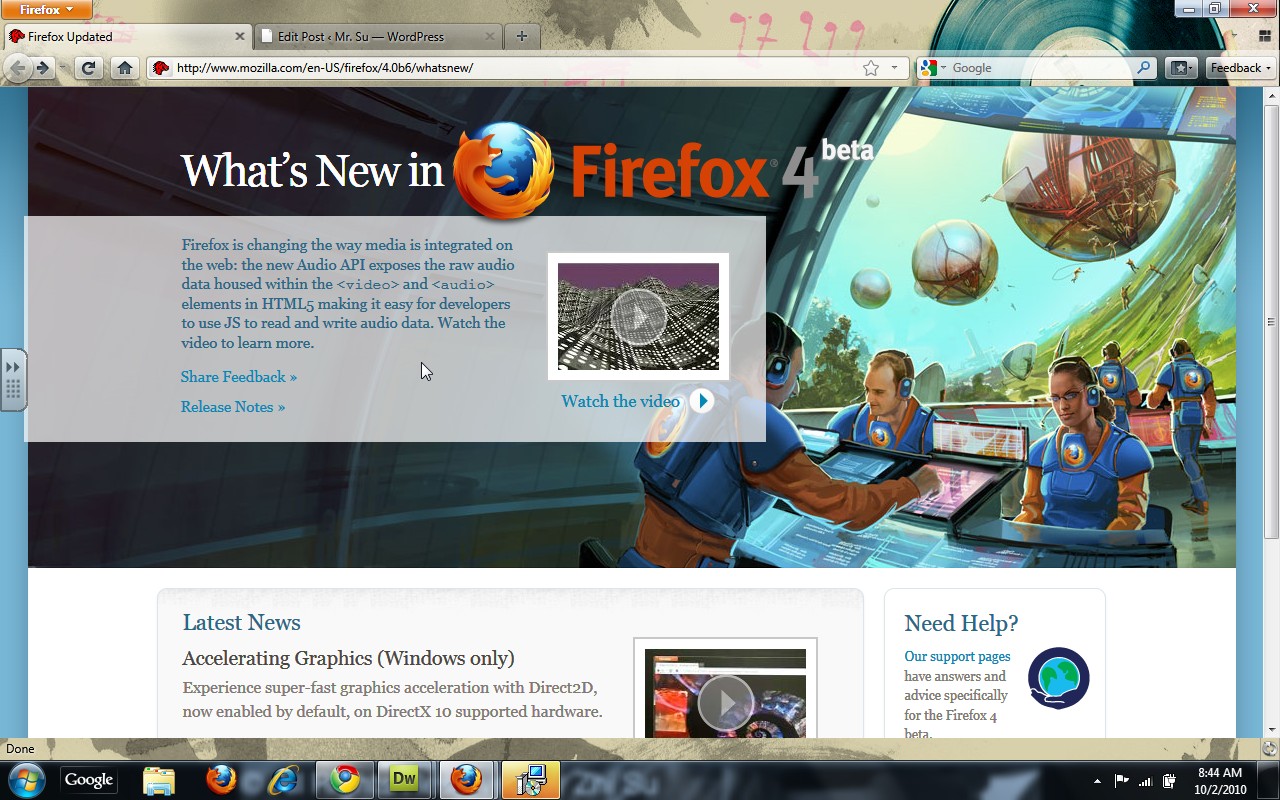Open the Google search engine selector
This screenshot has width=1280, height=800.
click(933, 68)
